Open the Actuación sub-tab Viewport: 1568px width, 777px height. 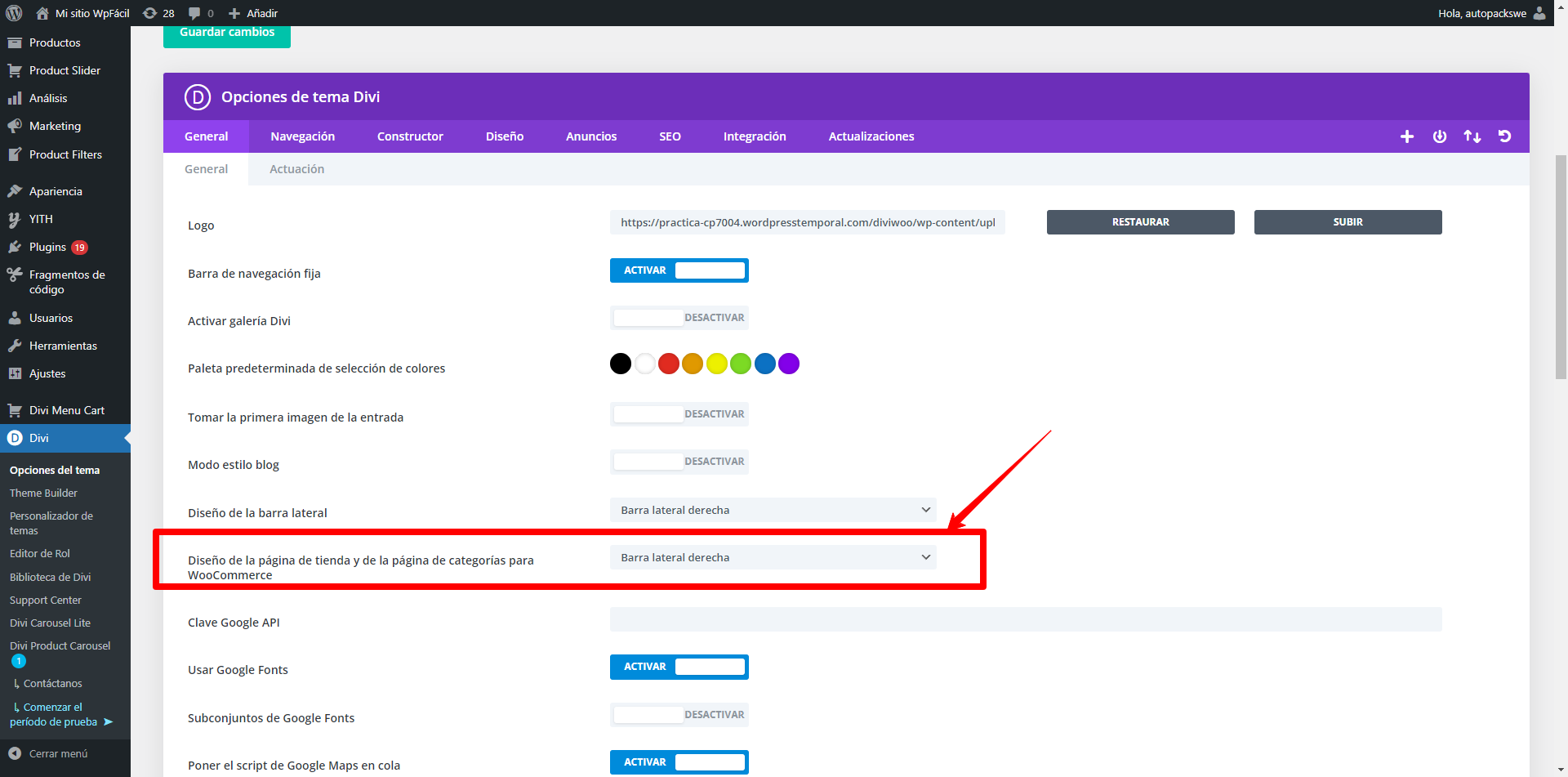(297, 169)
